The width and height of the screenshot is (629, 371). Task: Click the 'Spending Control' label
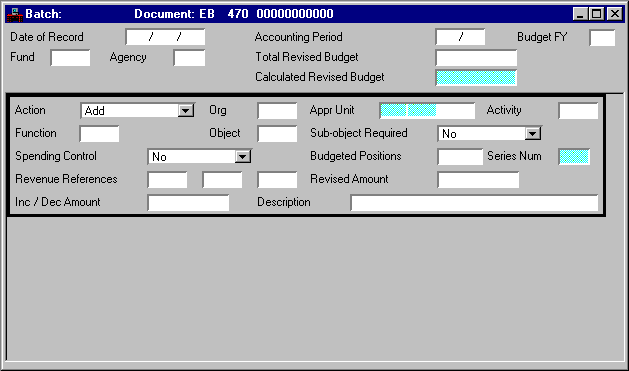[56, 156]
